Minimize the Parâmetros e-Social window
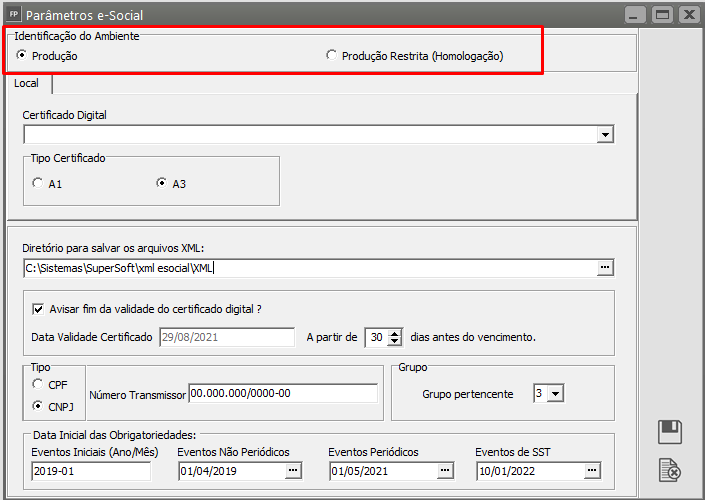 pos(635,14)
